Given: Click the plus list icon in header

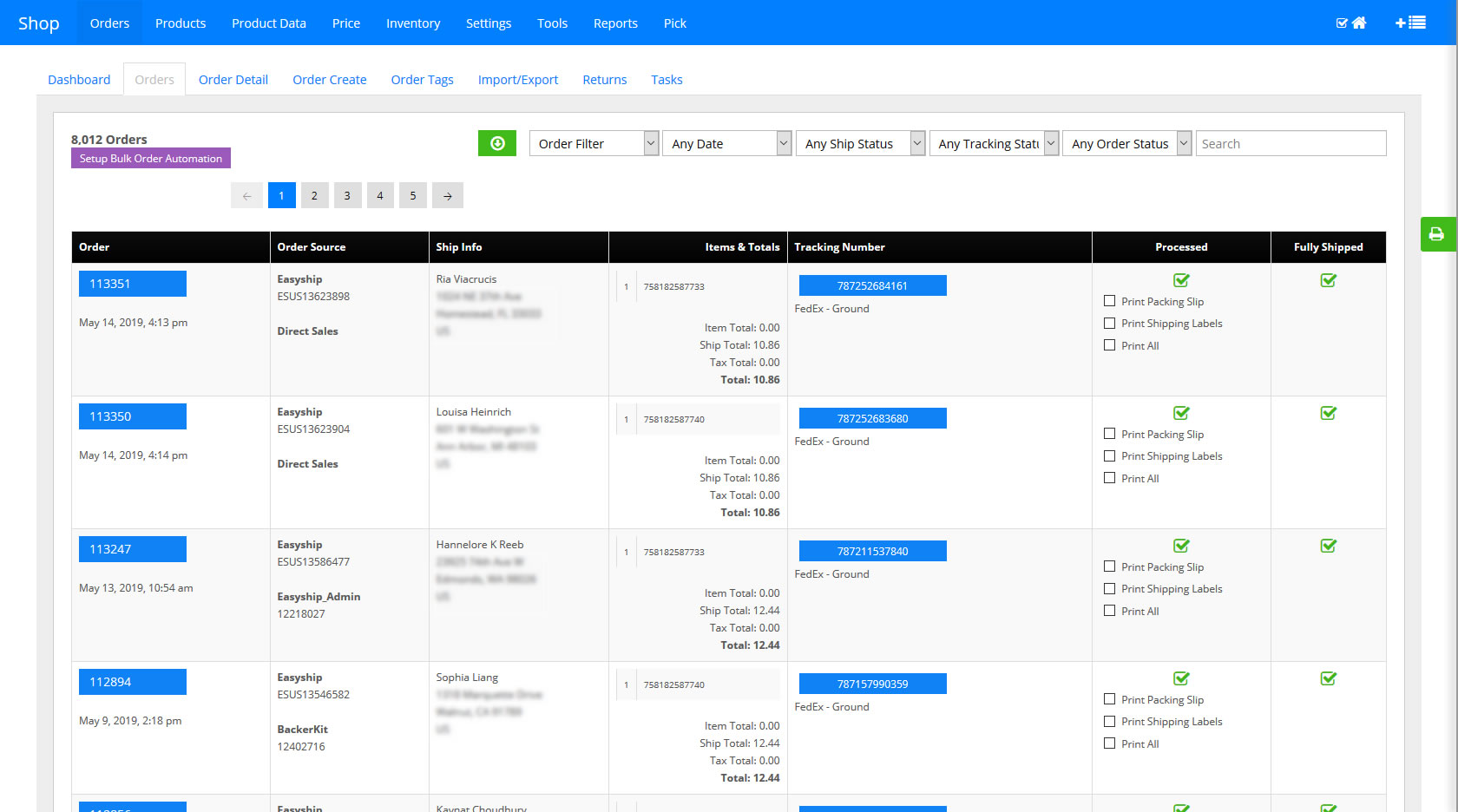Looking at the screenshot, I should (x=1410, y=23).
